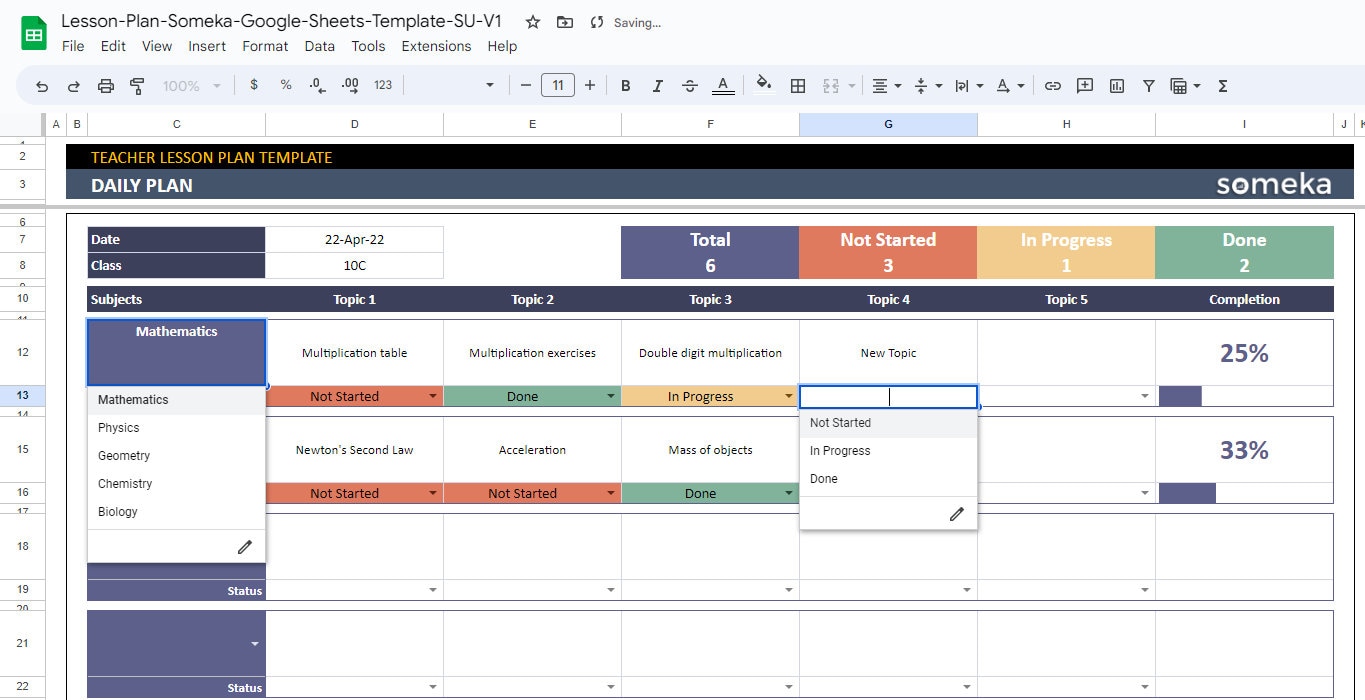The image size is (1365, 700).
Task: Apply bold formatting to selected cell
Action: (x=625, y=85)
